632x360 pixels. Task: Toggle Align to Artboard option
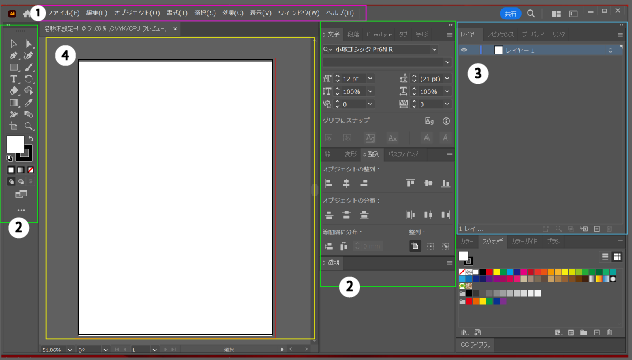415,246
